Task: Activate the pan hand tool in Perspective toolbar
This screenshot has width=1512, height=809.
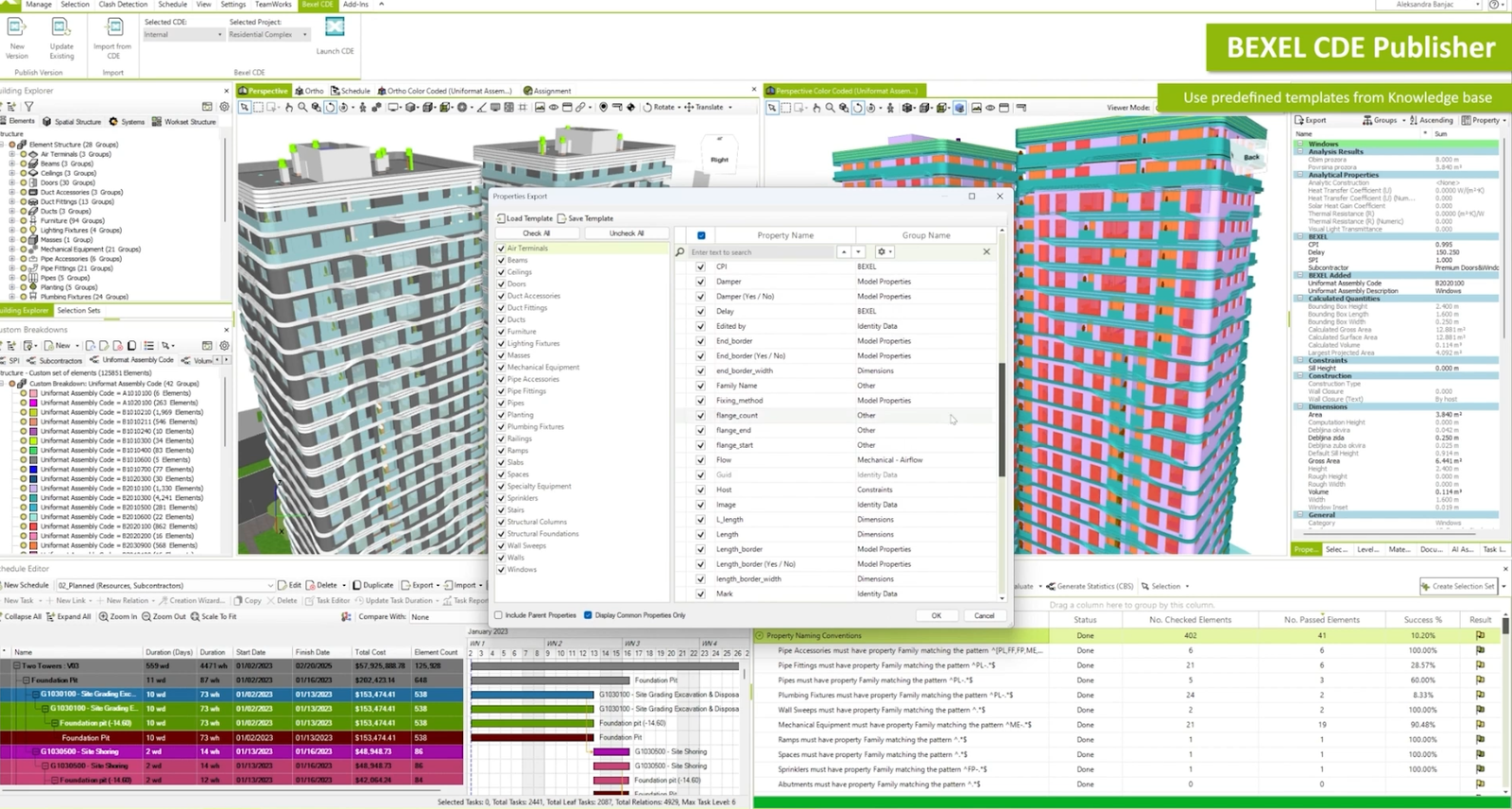Action: pos(288,108)
